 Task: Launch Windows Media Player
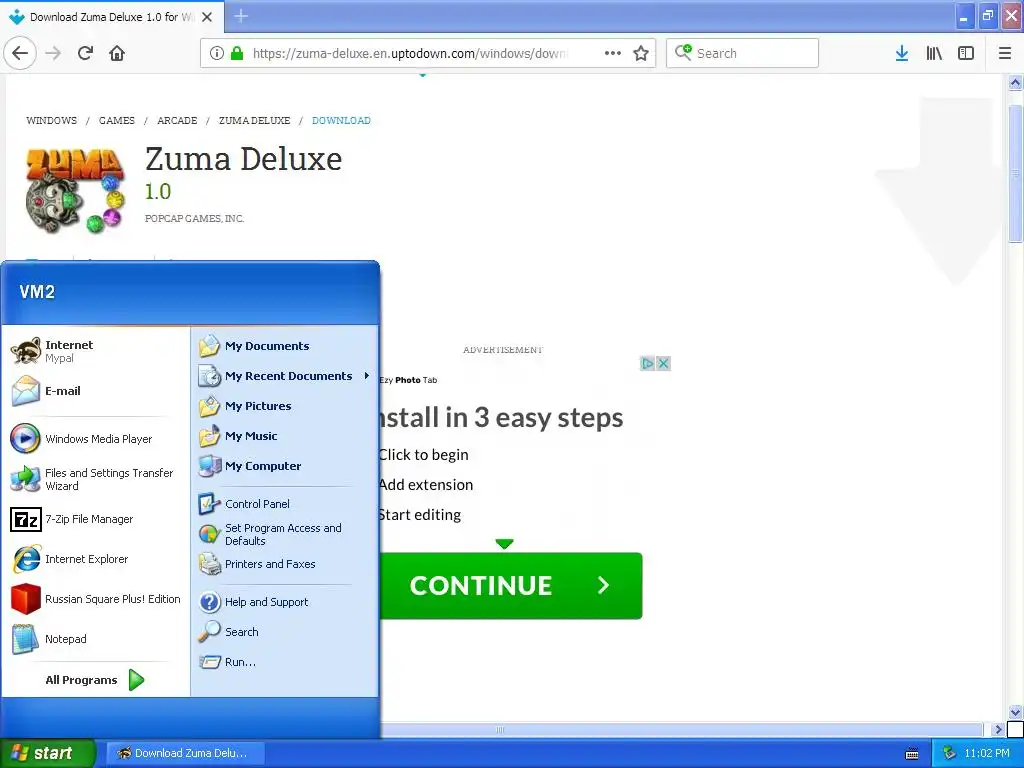tap(95, 439)
